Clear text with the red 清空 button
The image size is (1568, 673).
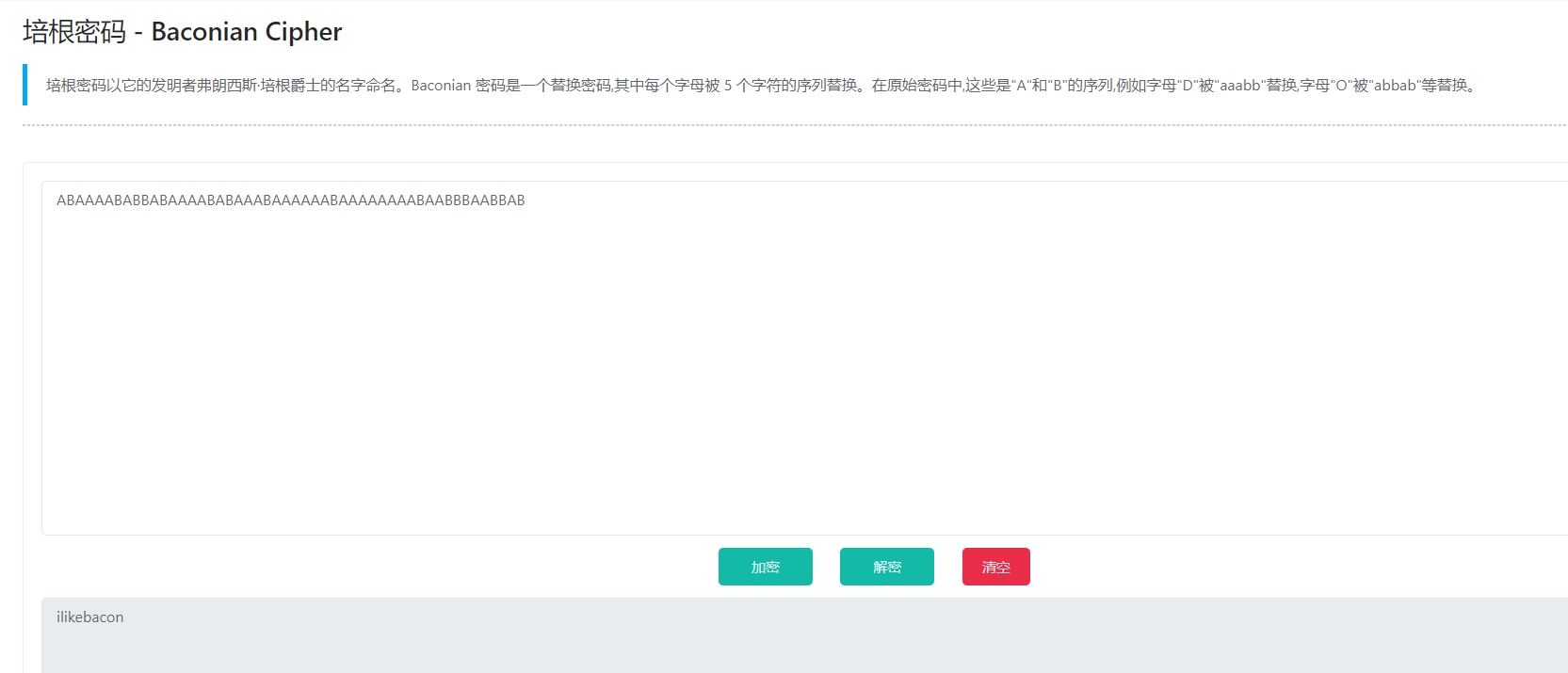[x=995, y=567]
